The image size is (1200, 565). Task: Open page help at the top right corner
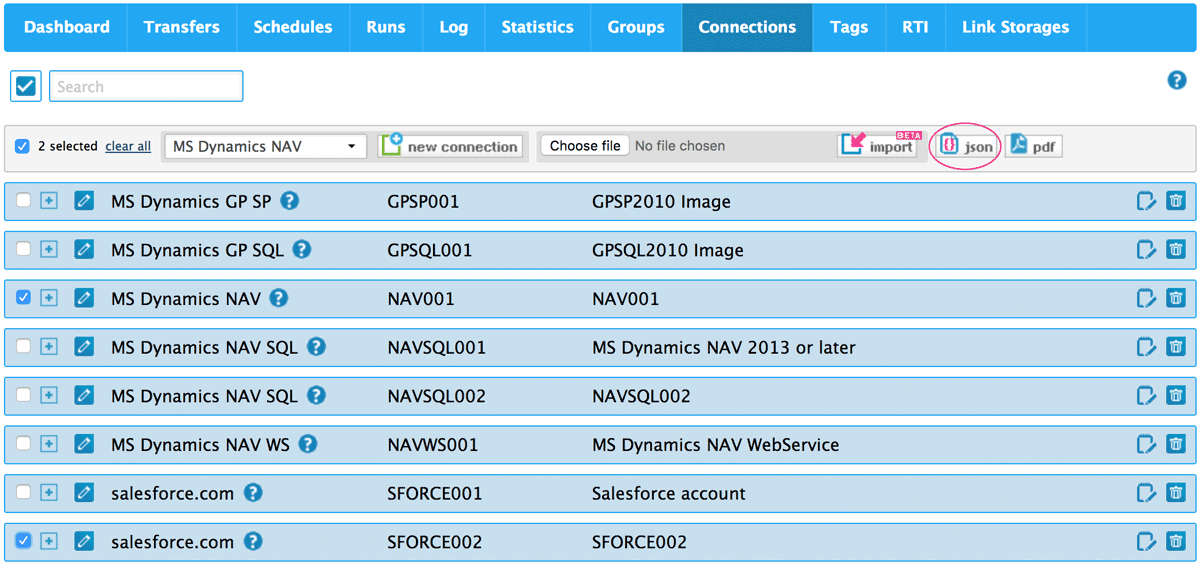[x=1177, y=81]
